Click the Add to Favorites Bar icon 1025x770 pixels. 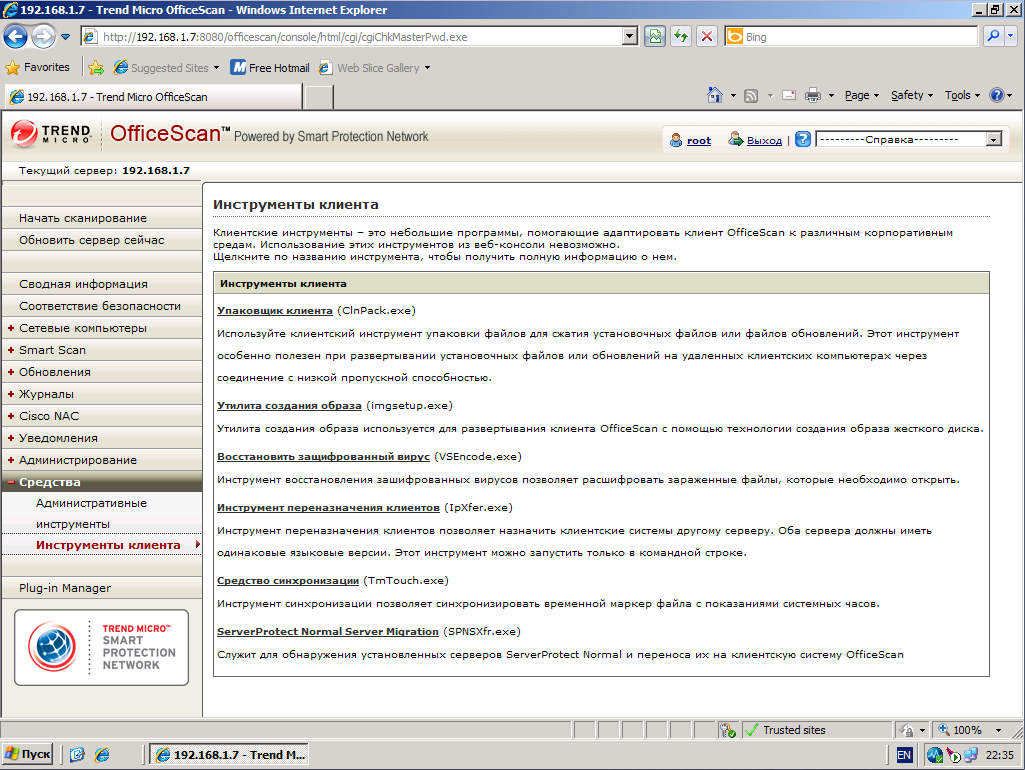(x=96, y=67)
